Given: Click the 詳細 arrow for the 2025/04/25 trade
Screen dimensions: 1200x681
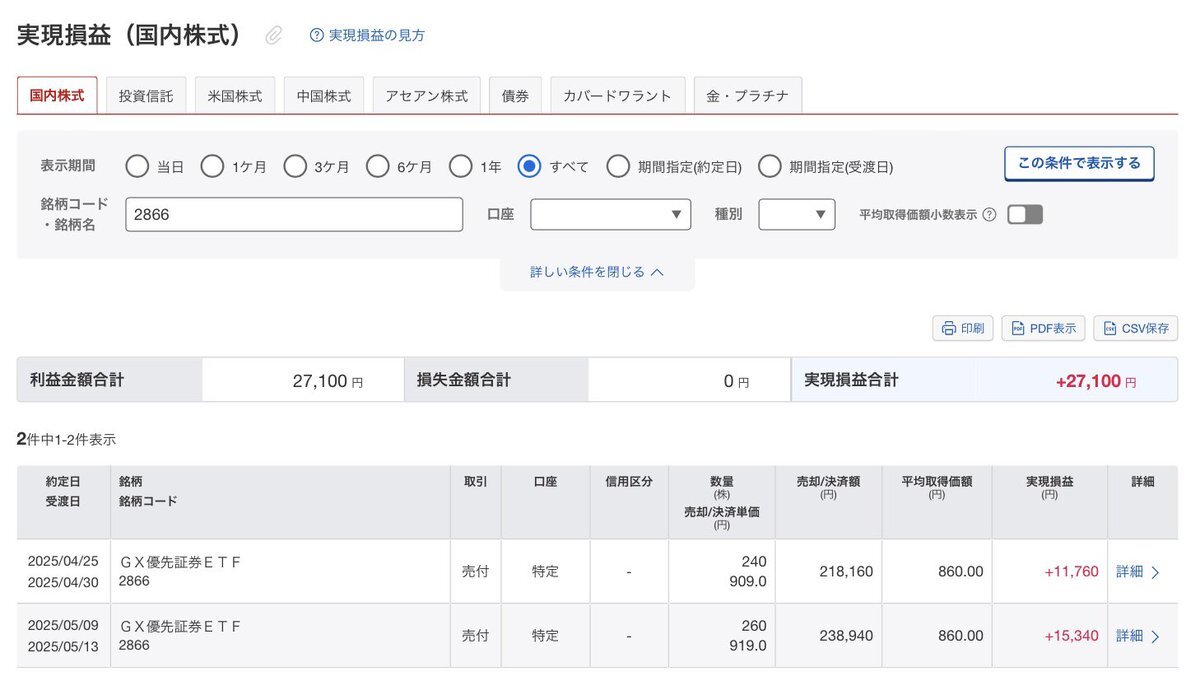Looking at the screenshot, I should coord(1155,572).
